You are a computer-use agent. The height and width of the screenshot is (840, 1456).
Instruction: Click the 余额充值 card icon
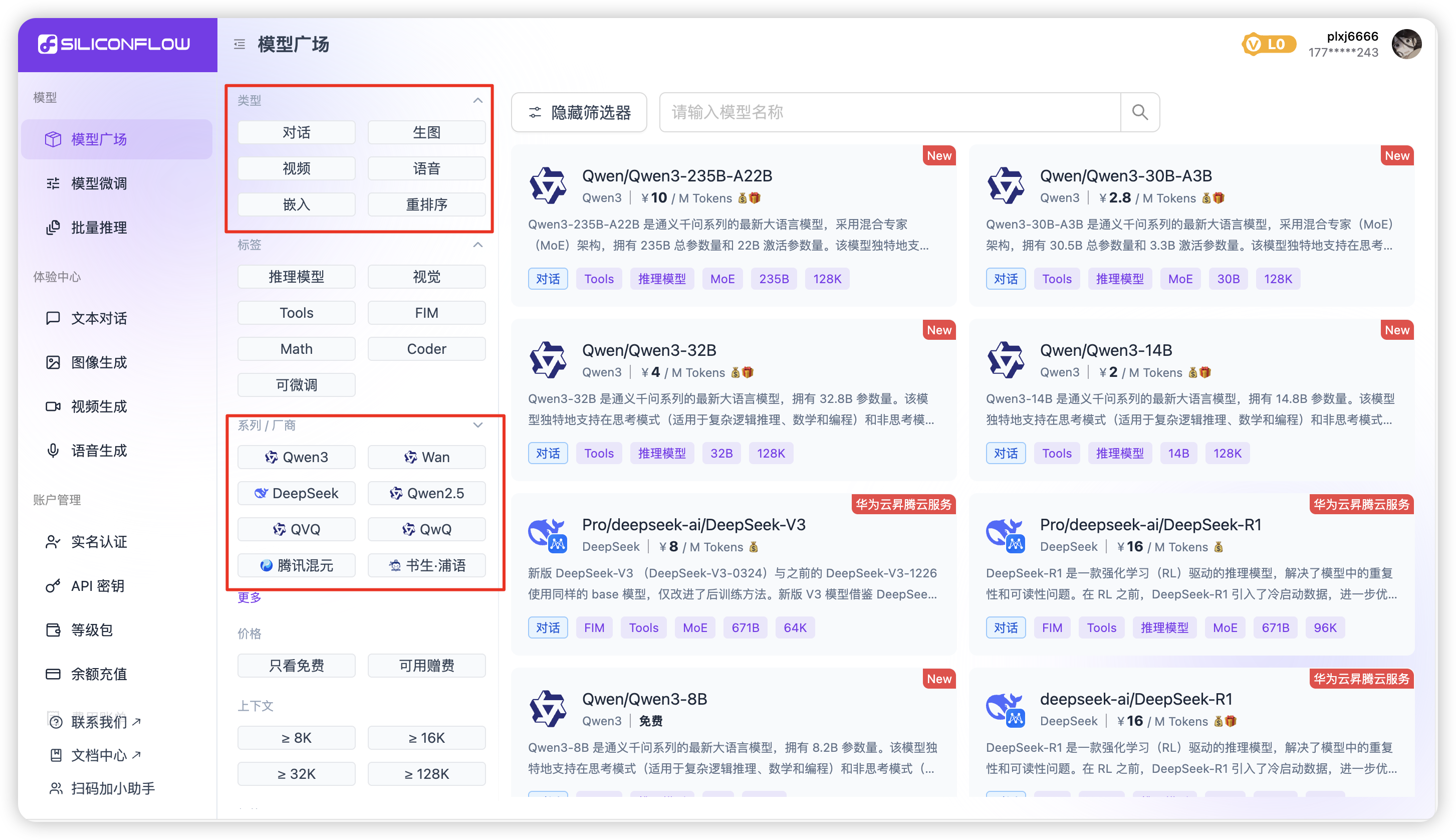(x=53, y=674)
